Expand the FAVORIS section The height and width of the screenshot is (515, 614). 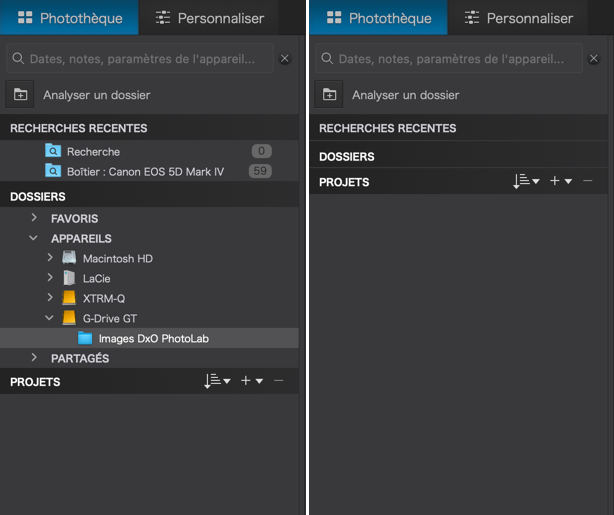34,218
